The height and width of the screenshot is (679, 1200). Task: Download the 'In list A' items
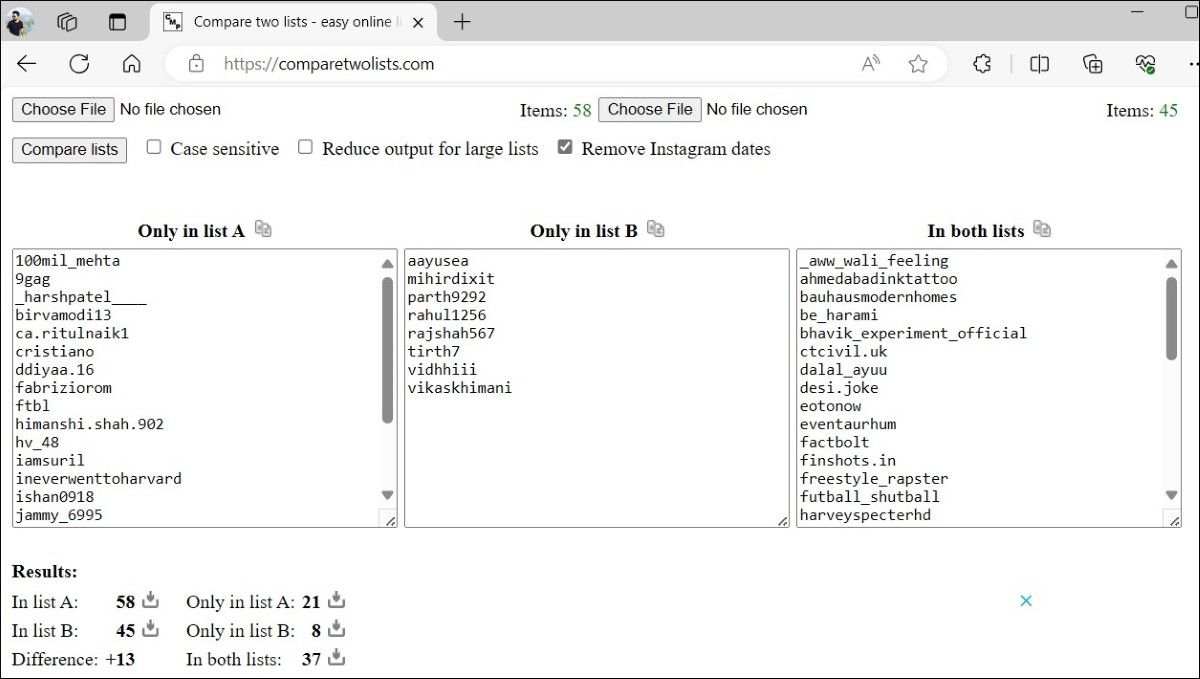(151, 600)
